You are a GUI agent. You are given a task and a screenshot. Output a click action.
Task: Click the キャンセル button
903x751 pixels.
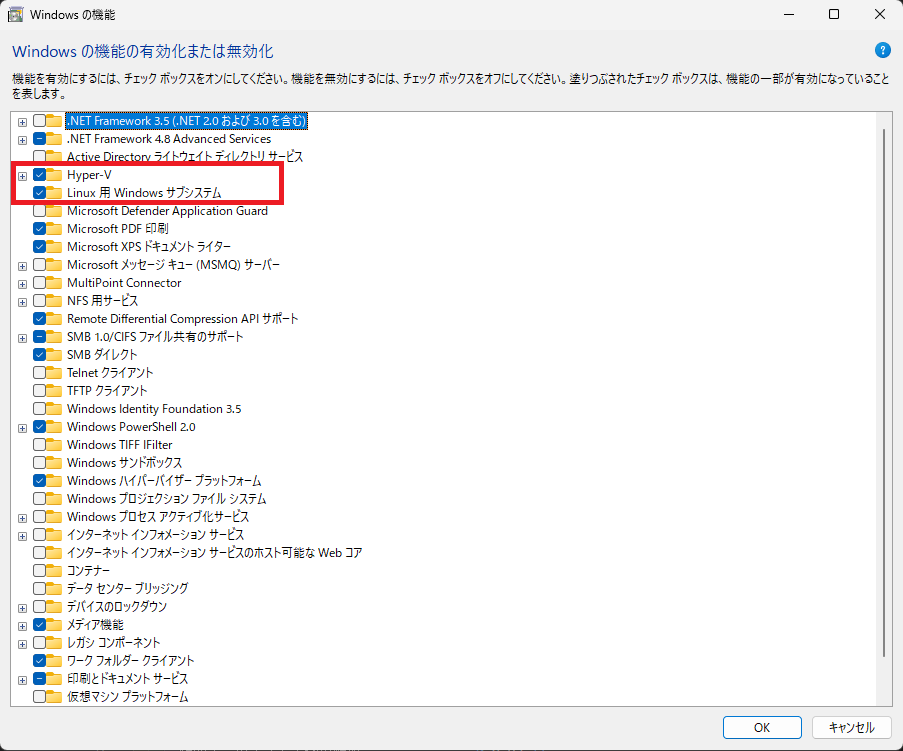click(851, 727)
